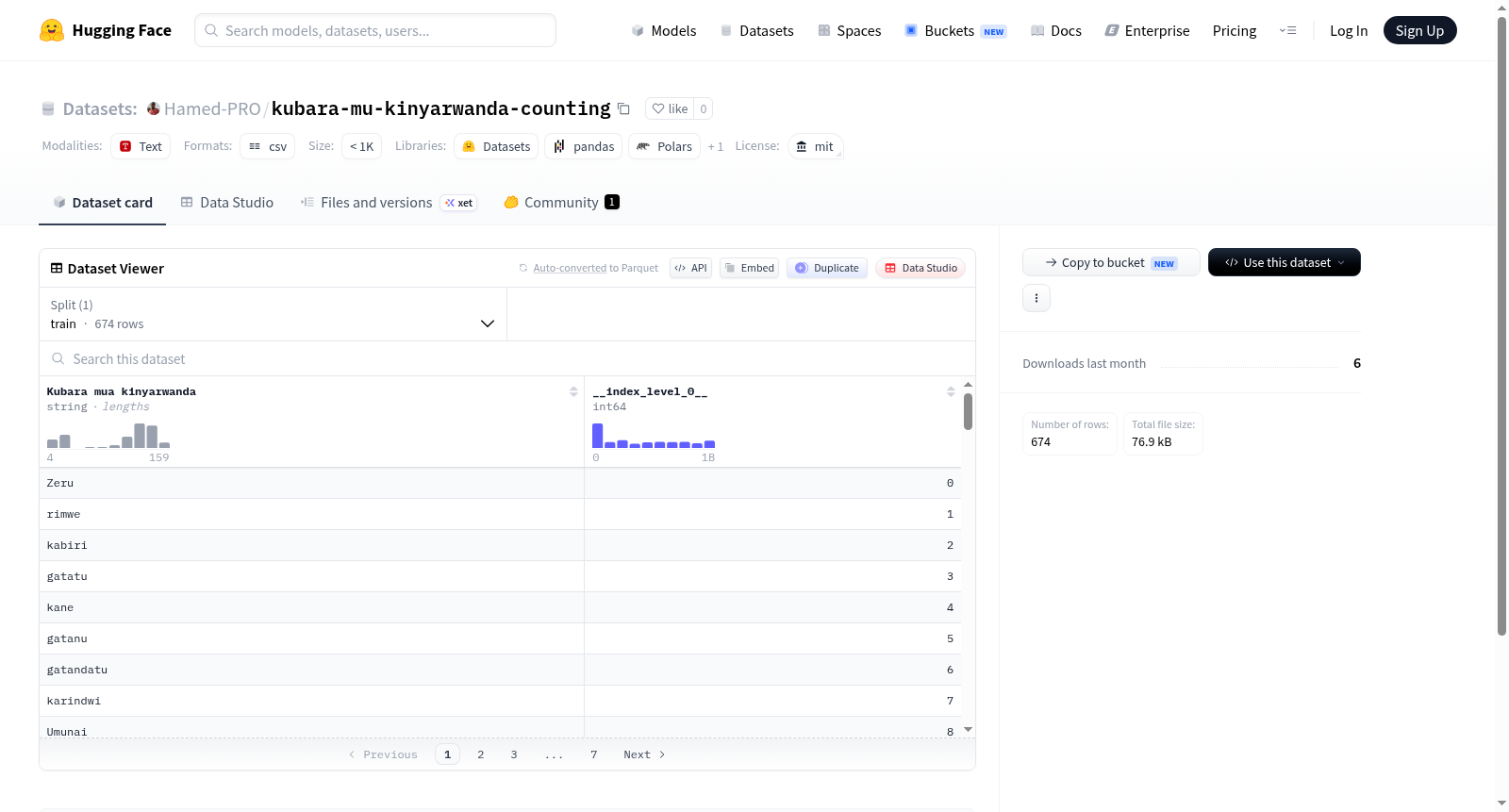Screen dimensions: 1509x812
Task: Click the 'gatandatu' table cell
Action: pyautogui.click(x=311, y=670)
